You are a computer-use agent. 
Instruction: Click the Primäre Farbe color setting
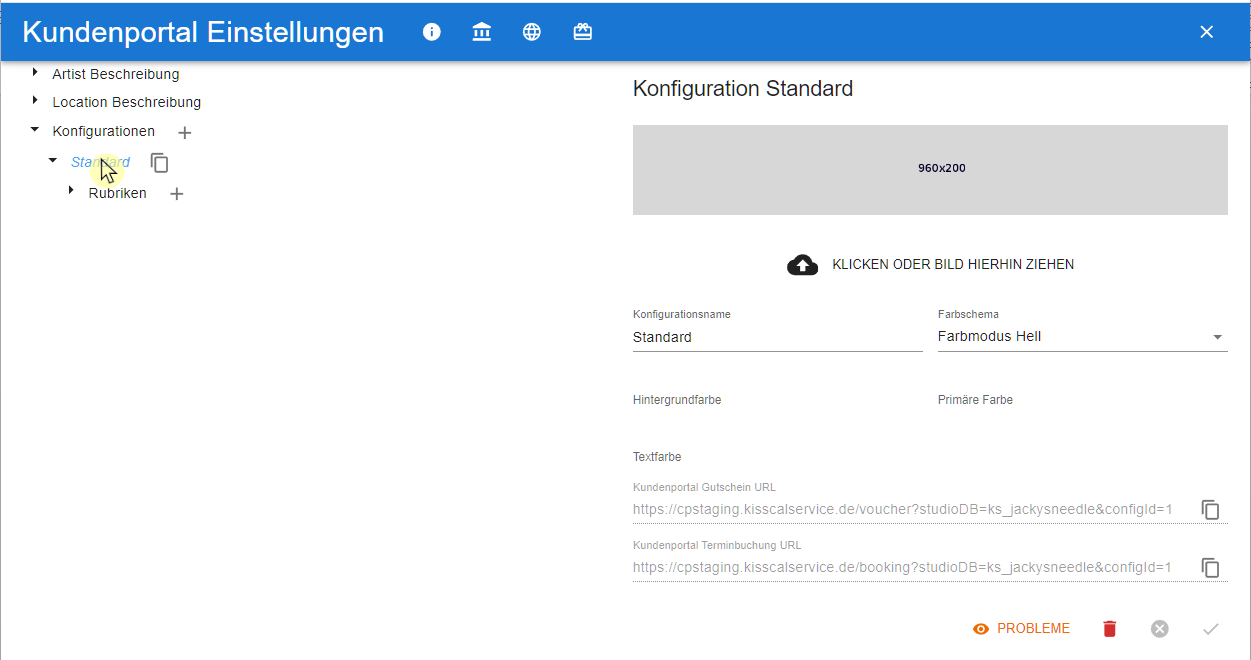pyautogui.click(x=975, y=400)
